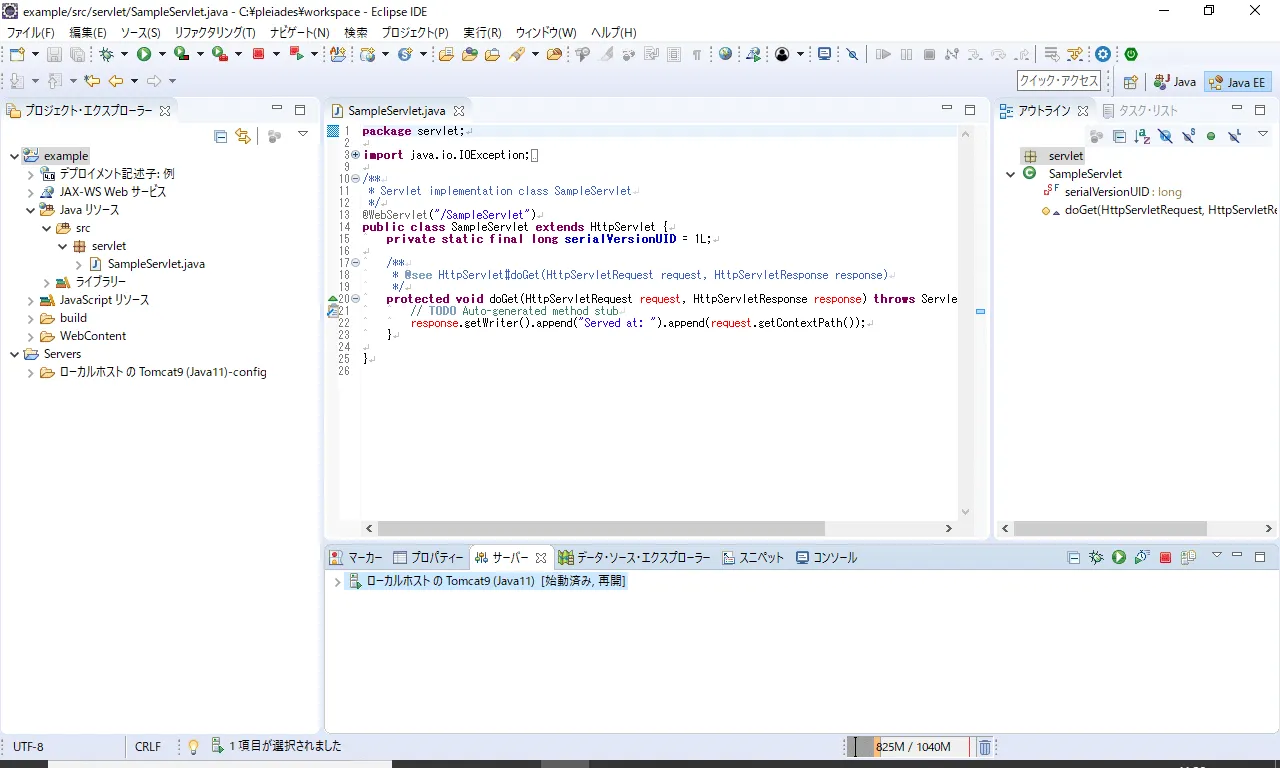Collapse all nodes in the Outline view
The width and height of the screenshot is (1280, 768).
(x=1120, y=136)
